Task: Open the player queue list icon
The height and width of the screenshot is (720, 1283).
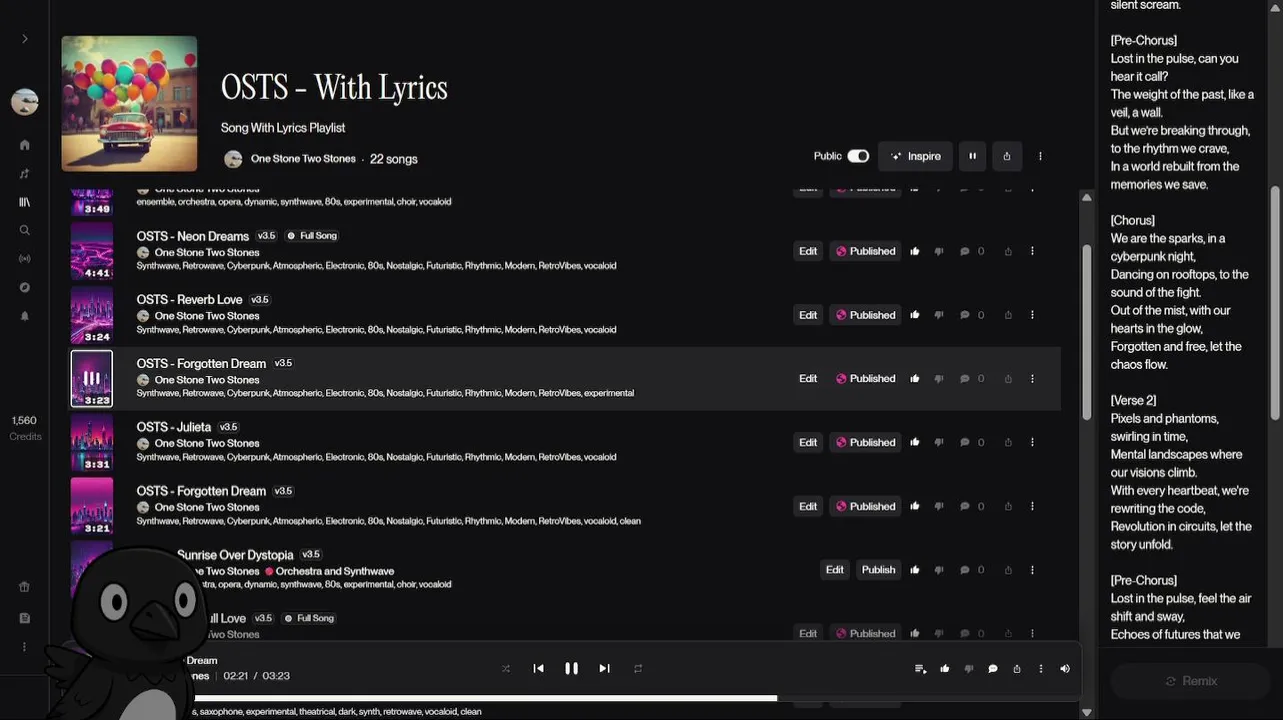Action: click(x=920, y=669)
